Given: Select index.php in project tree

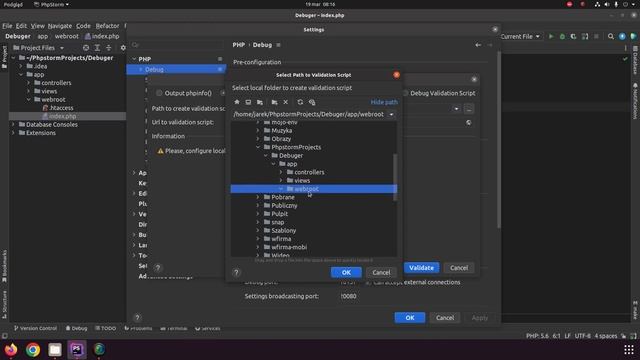Looking at the screenshot, I should pyautogui.click(x=62, y=116).
